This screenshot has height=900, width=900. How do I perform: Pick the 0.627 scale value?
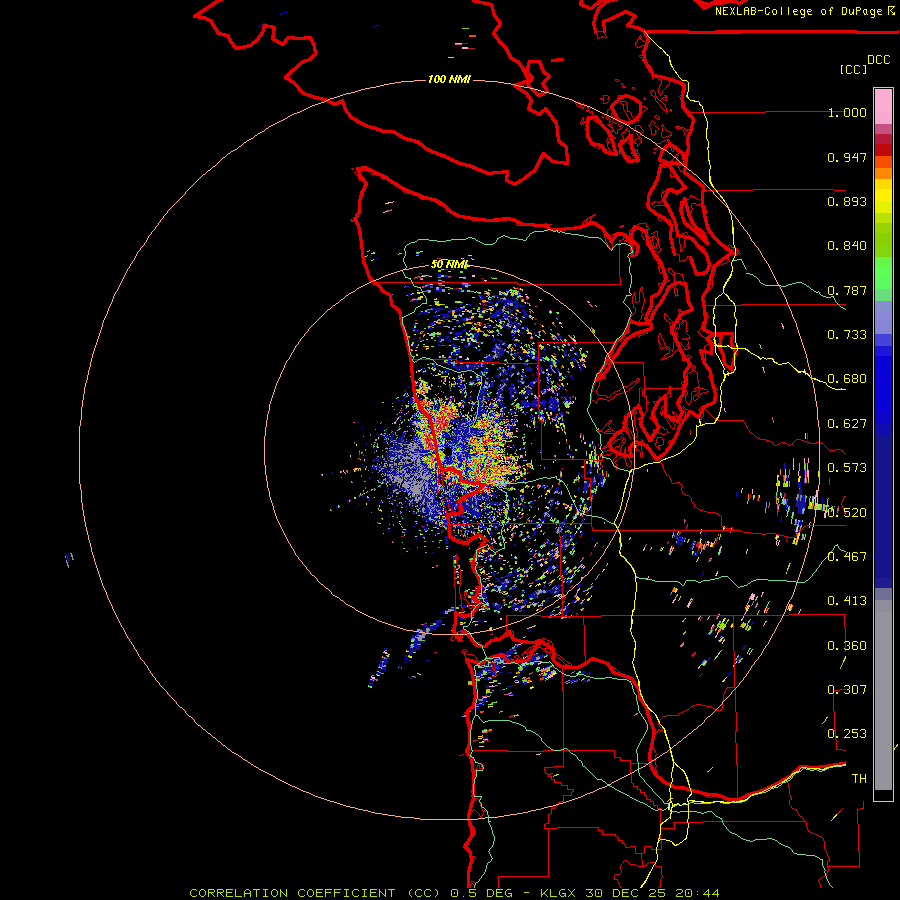click(847, 424)
